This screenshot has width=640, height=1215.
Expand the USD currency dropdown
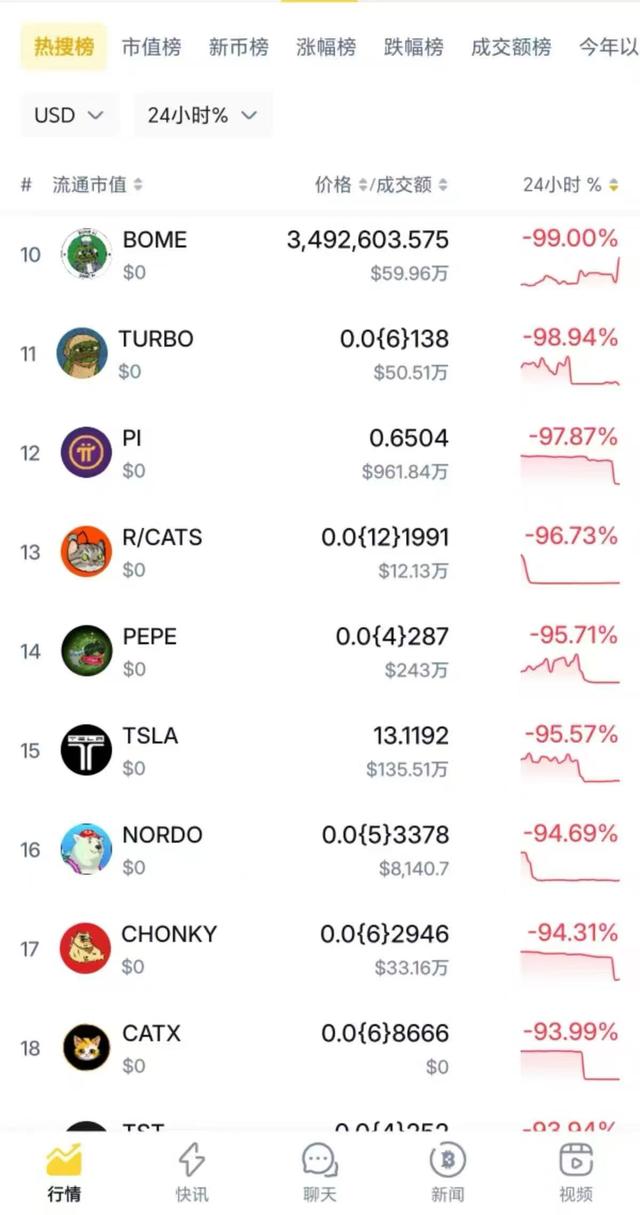(69, 115)
